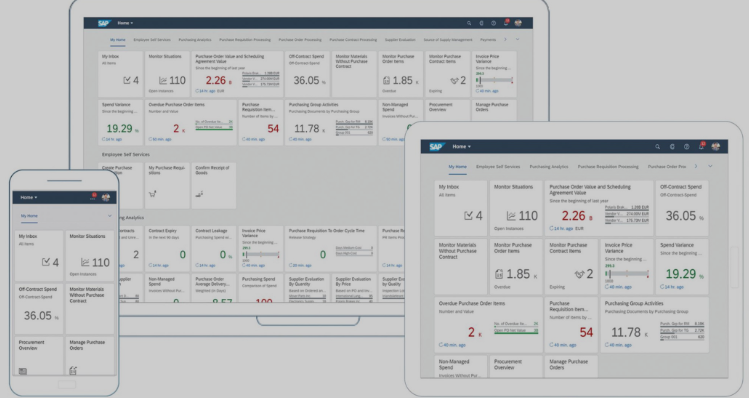This screenshot has width=749, height=398.
Task: Open the help icon in the tablet header
Action: point(686,147)
